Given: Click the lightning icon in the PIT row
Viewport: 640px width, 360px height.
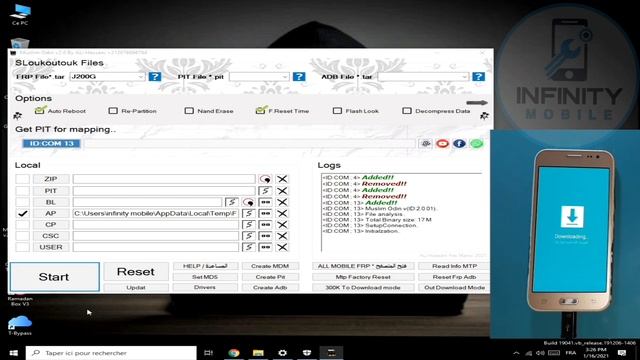Looking at the screenshot, I should pos(265,191).
